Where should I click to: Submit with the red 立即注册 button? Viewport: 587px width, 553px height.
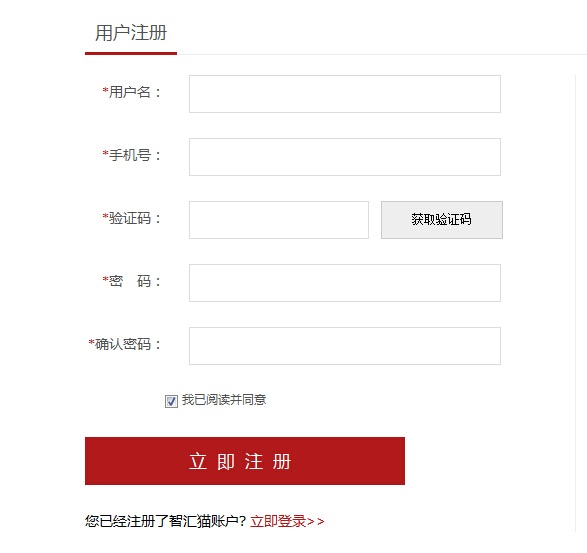[245, 461]
